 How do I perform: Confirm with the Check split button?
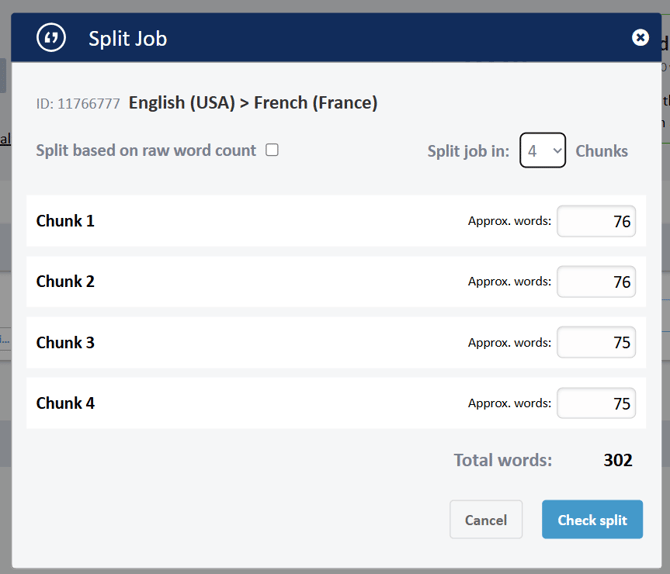pos(592,520)
